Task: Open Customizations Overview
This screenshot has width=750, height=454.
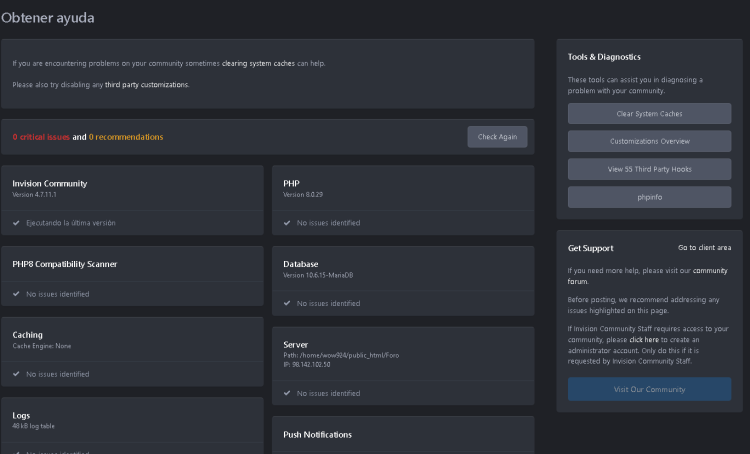Action: tap(649, 141)
